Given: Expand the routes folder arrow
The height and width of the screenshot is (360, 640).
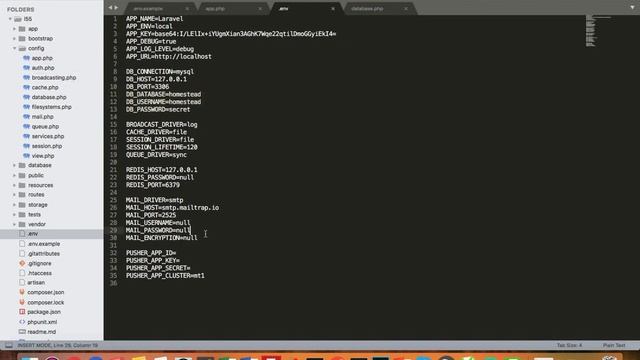Looking at the screenshot, I should pos(14,195).
